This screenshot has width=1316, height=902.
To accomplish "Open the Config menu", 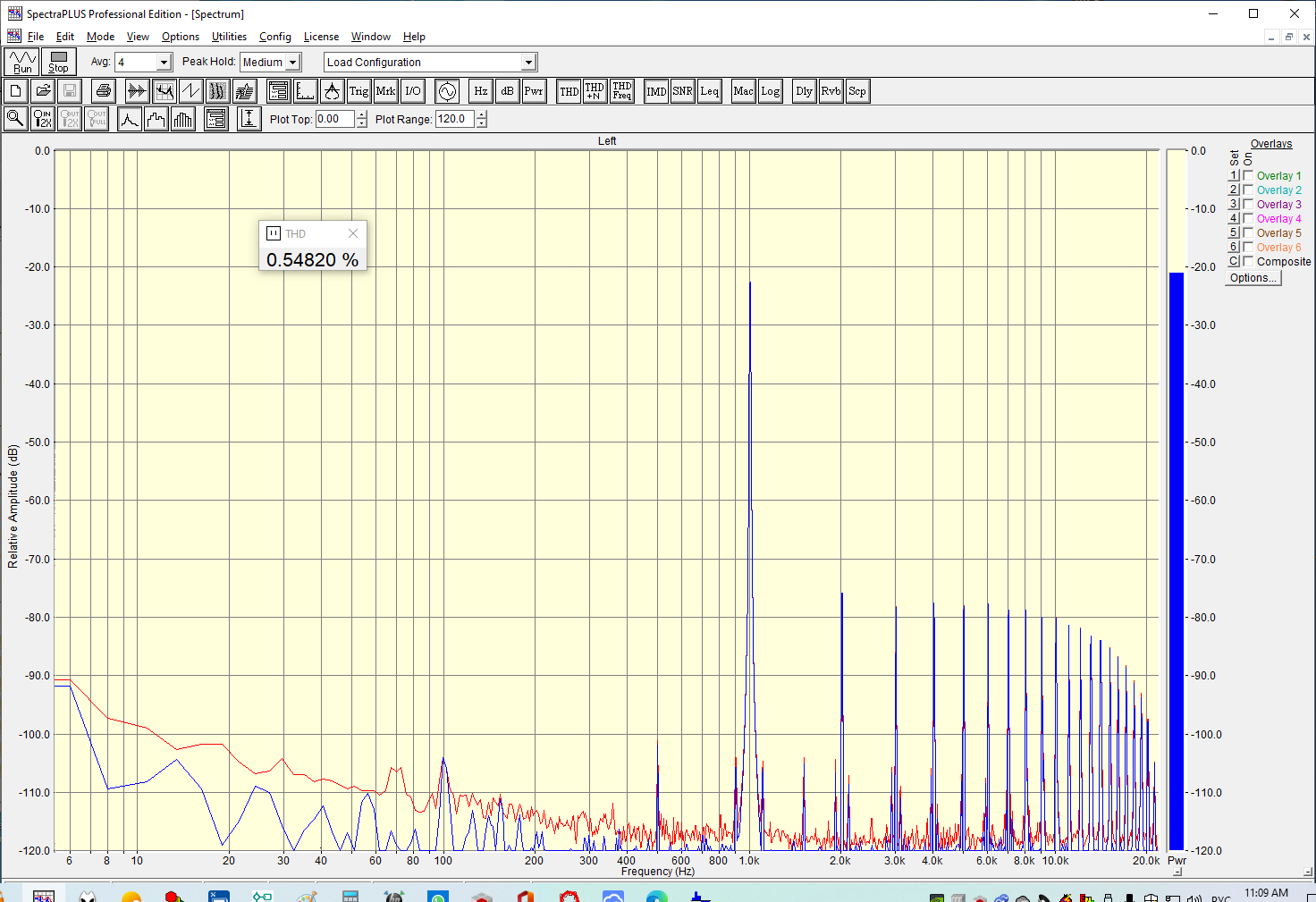I will coord(275,37).
